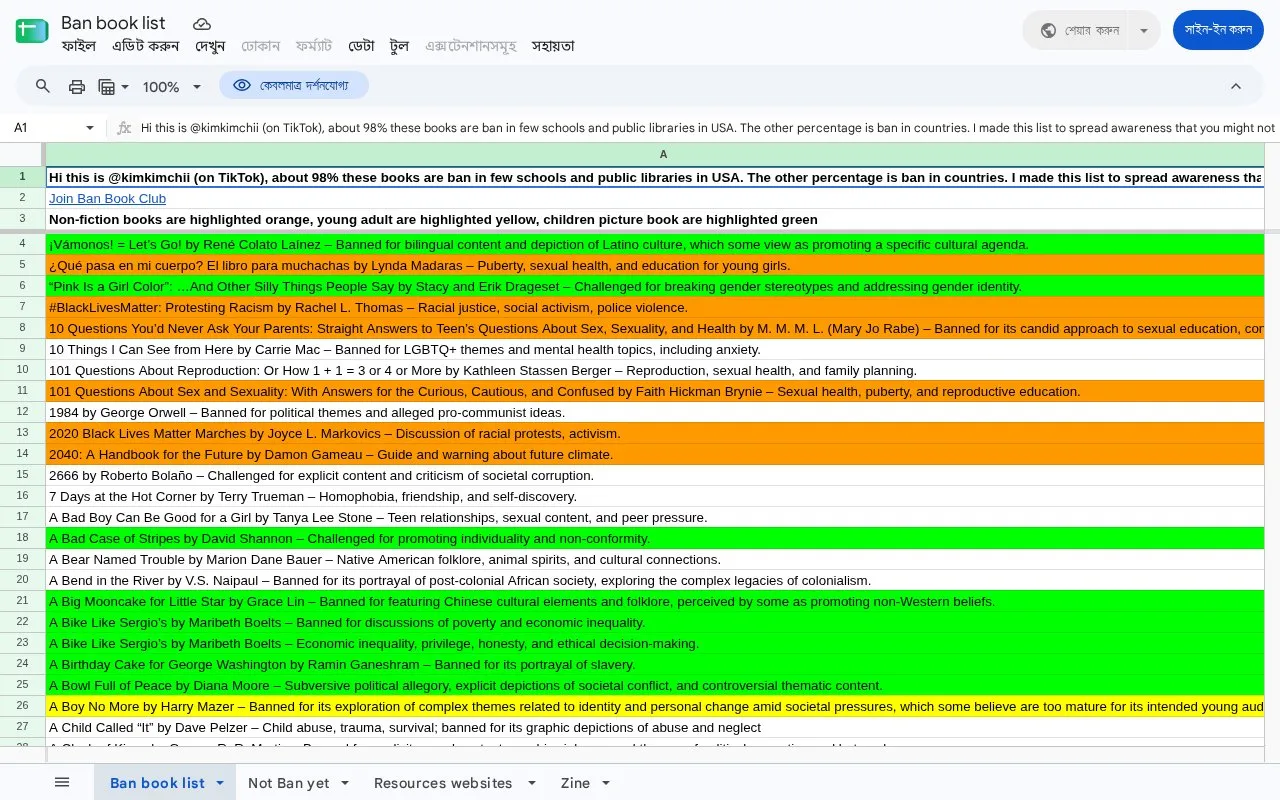Open the 100% zoom dropdown
This screenshot has height=800, width=1280.
click(x=172, y=87)
